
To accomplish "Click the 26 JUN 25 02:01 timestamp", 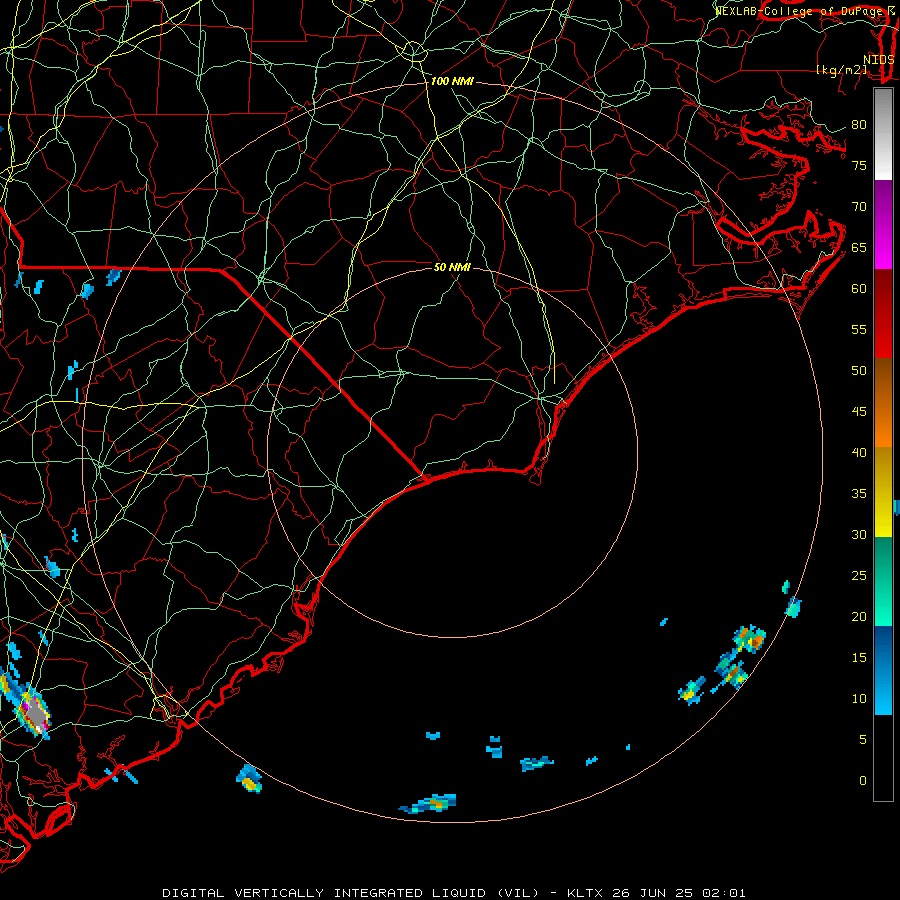I will pos(679,893).
